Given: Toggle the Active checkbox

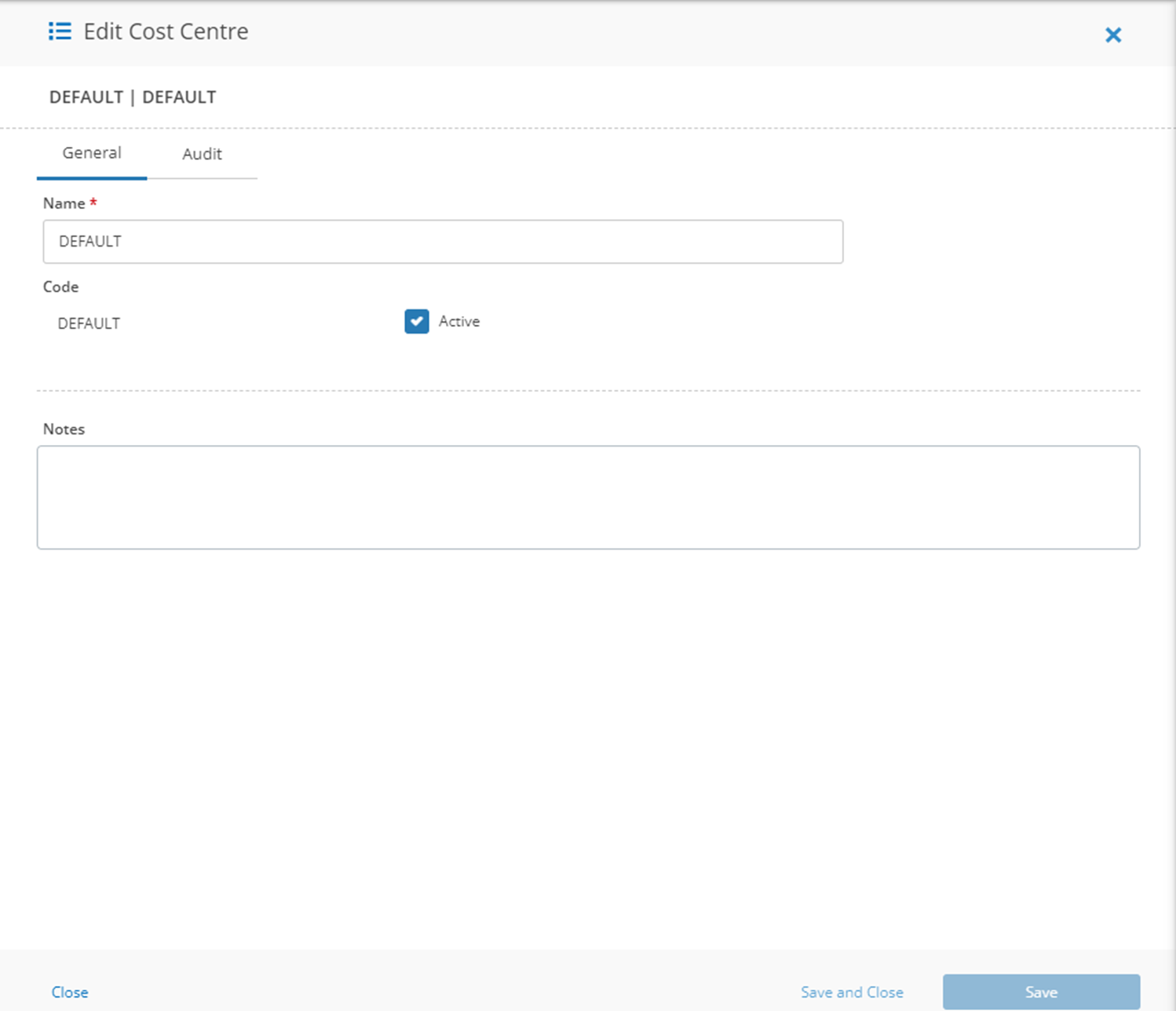Looking at the screenshot, I should (x=417, y=321).
